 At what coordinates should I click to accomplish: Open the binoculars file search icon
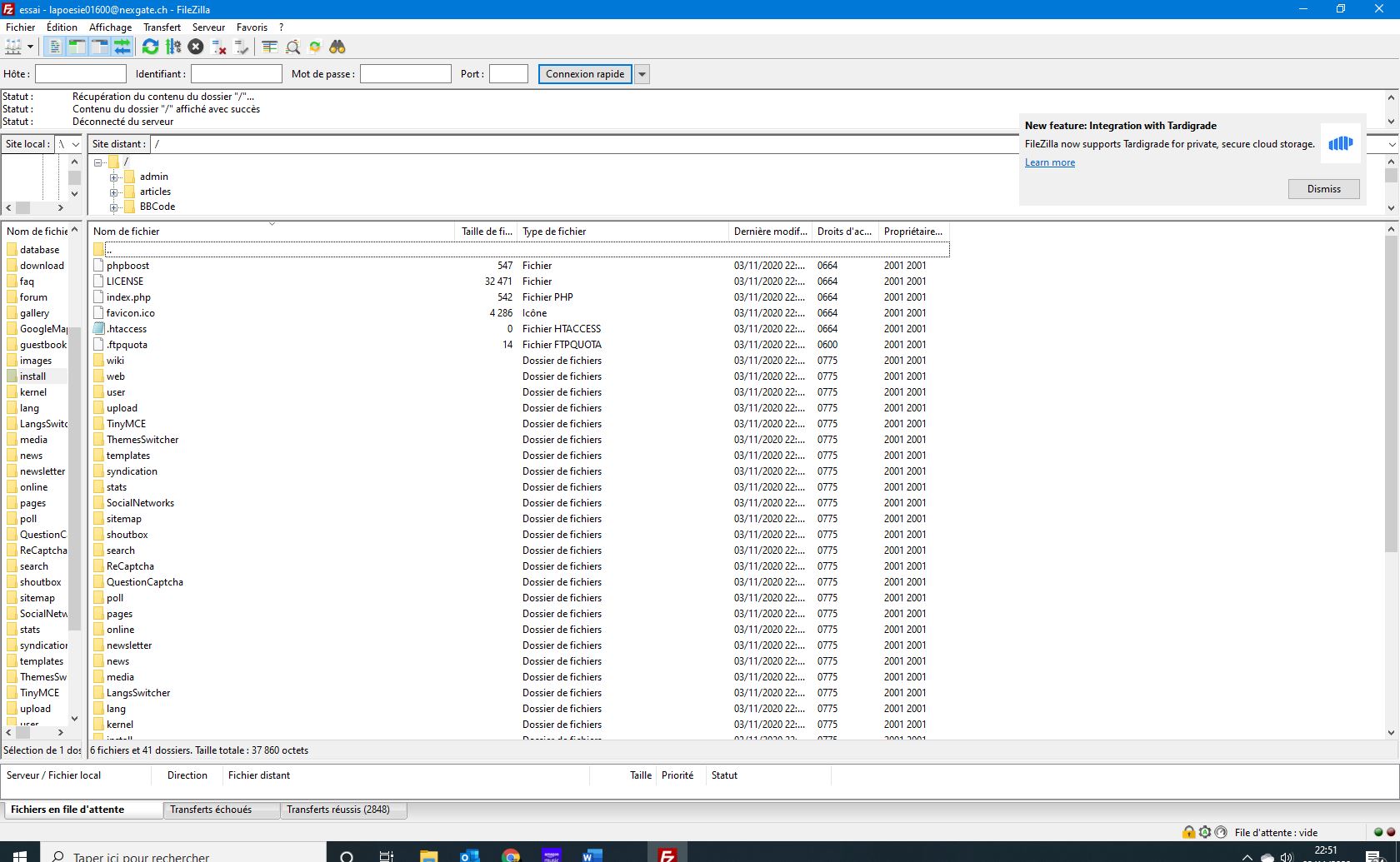337,47
